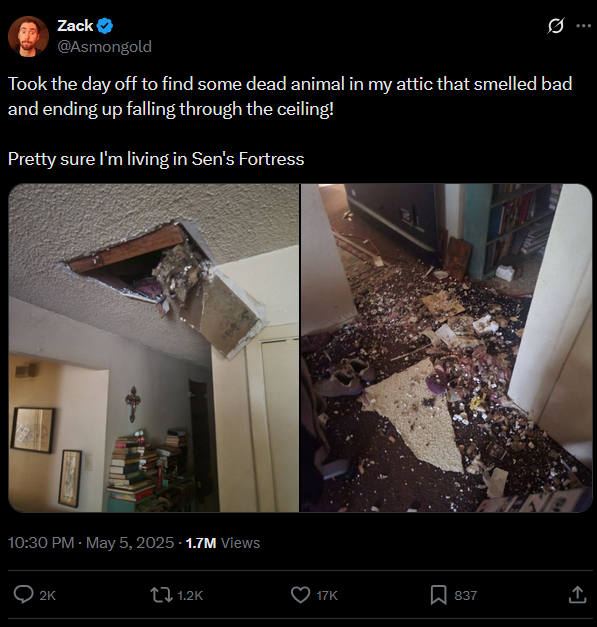Screen dimensions: 597x627
Task: Open the ceiling hole photo
Action: click(154, 348)
